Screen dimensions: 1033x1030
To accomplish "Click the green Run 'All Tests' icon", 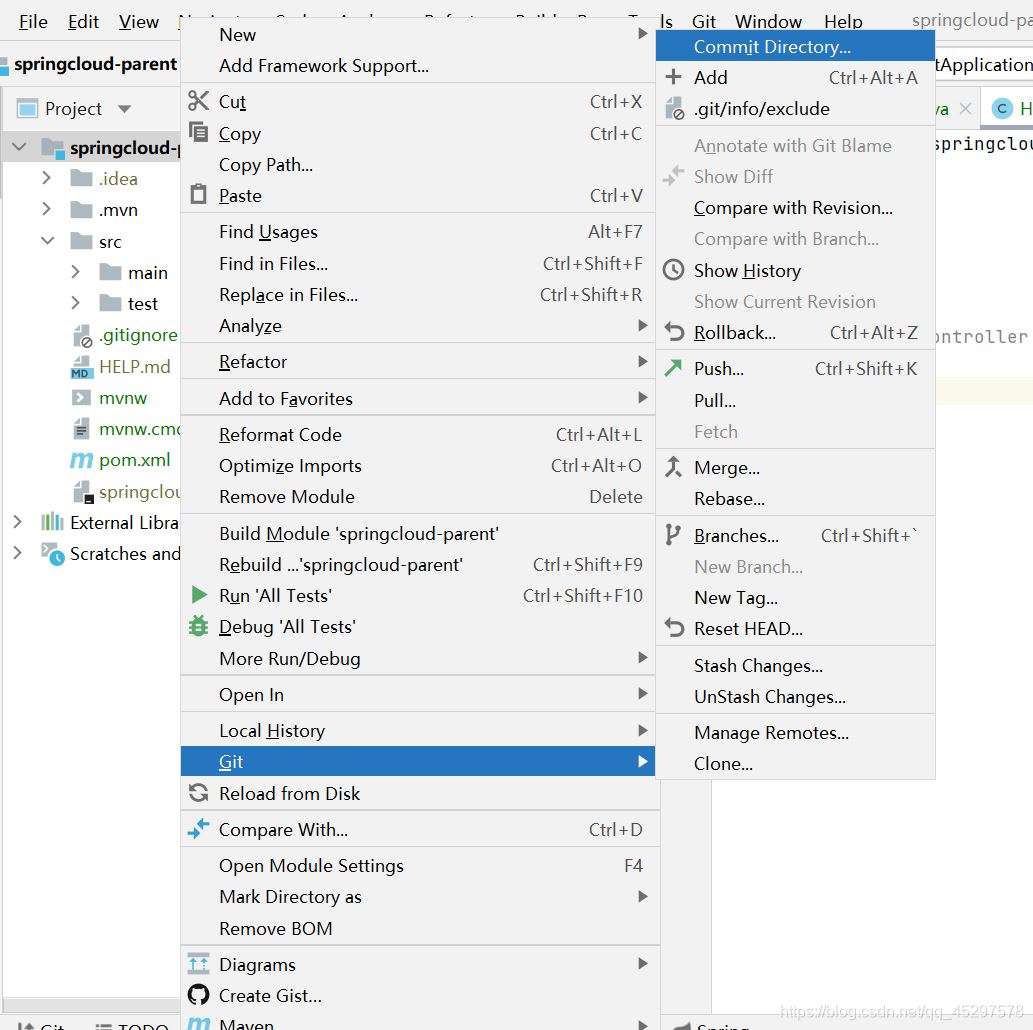I will click(199, 595).
